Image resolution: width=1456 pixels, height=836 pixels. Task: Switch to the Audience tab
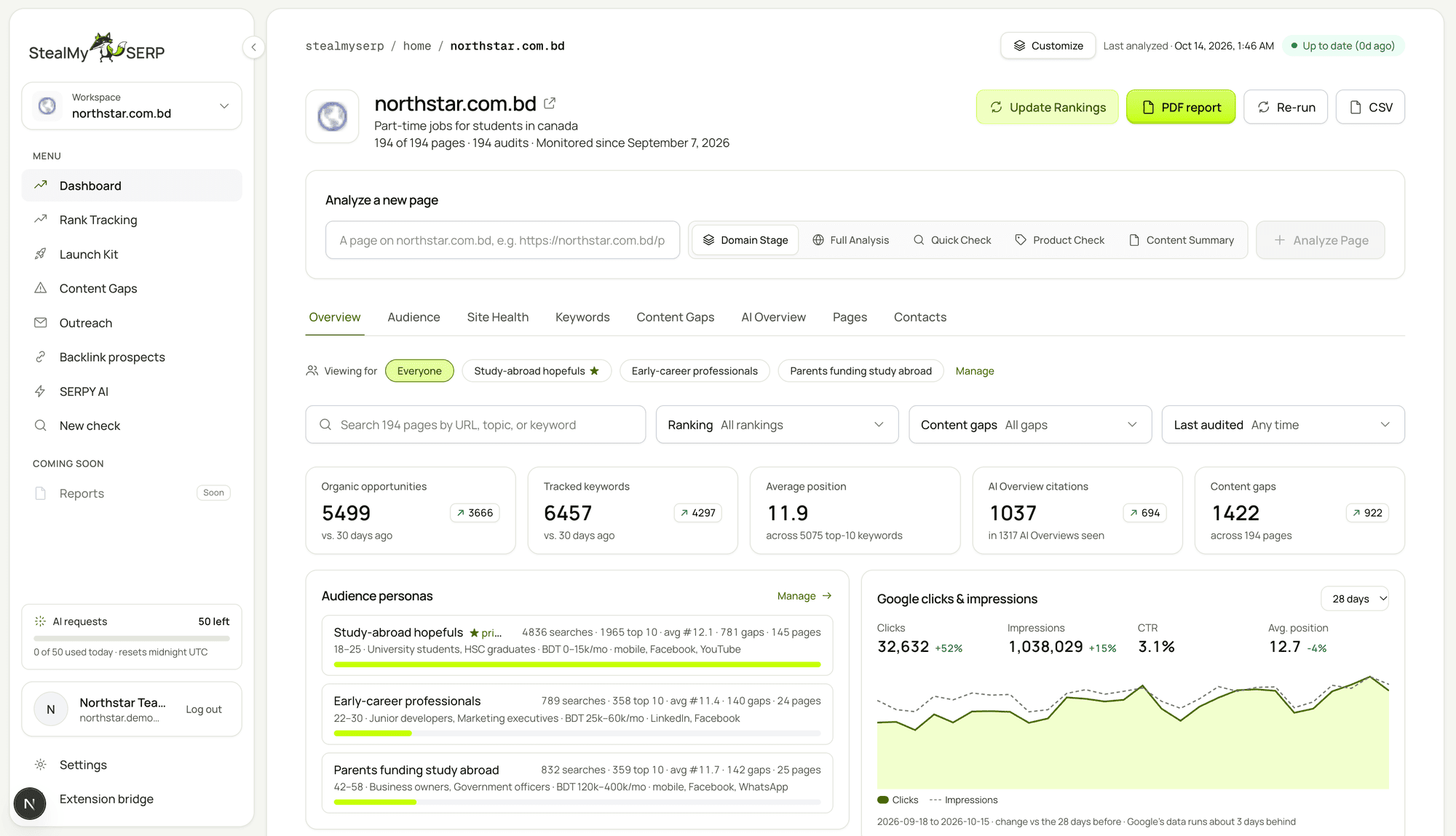pos(414,317)
